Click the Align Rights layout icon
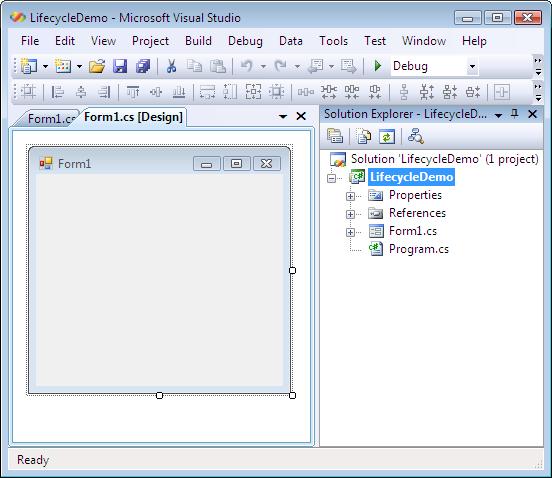Image resolution: width=552 pixels, height=478 pixels. pos(104,92)
